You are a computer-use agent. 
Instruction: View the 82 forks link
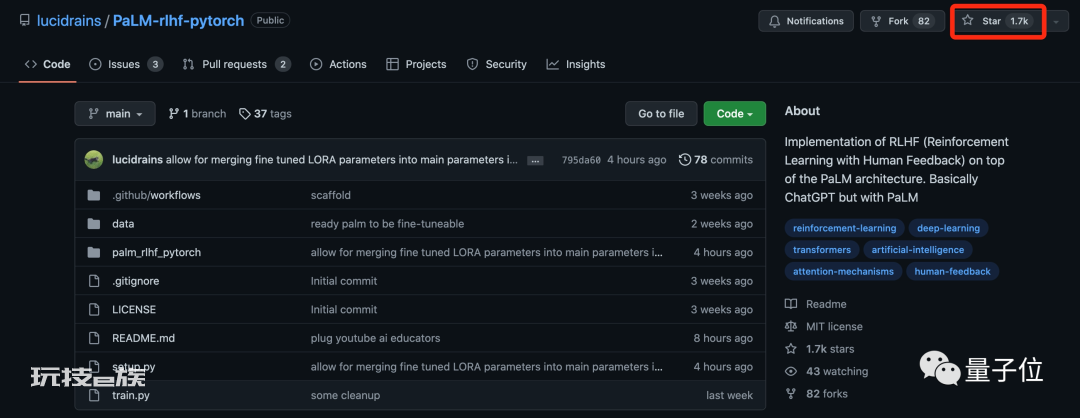(817, 394)
